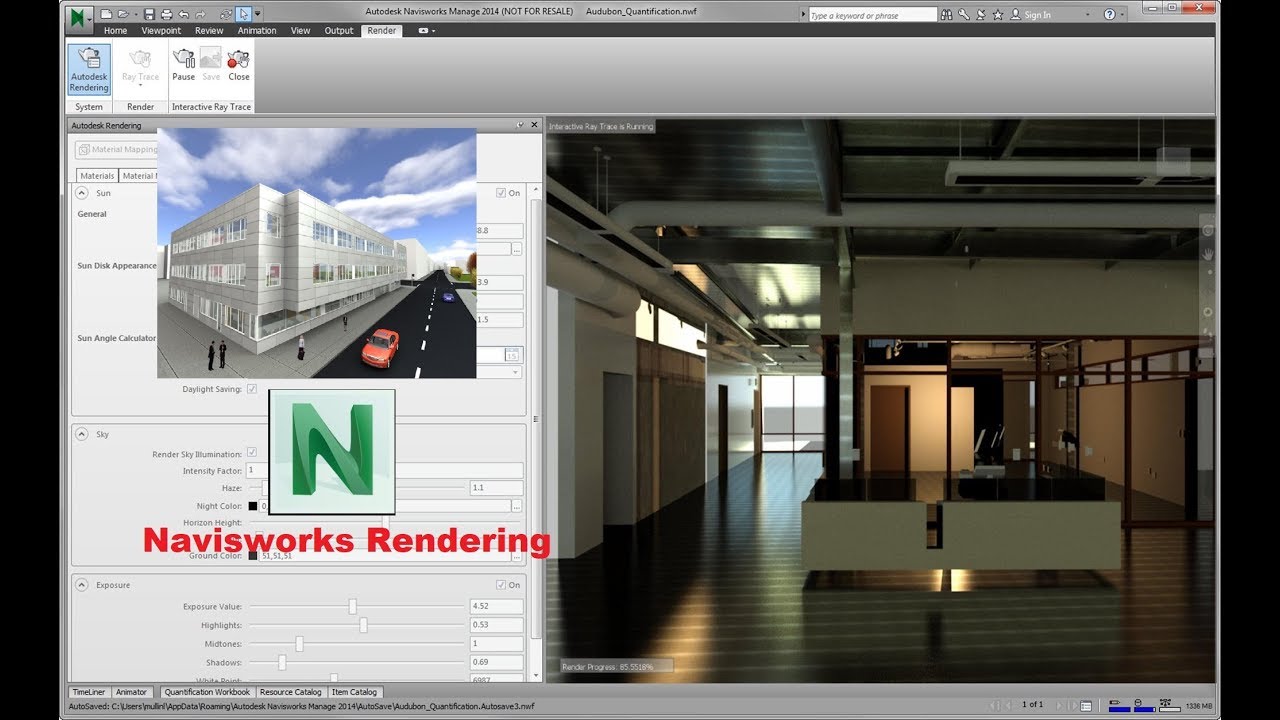Open the Home ribbon tab
The height and width of the screenshot is (720, 1280).
(x=116, y=31)
